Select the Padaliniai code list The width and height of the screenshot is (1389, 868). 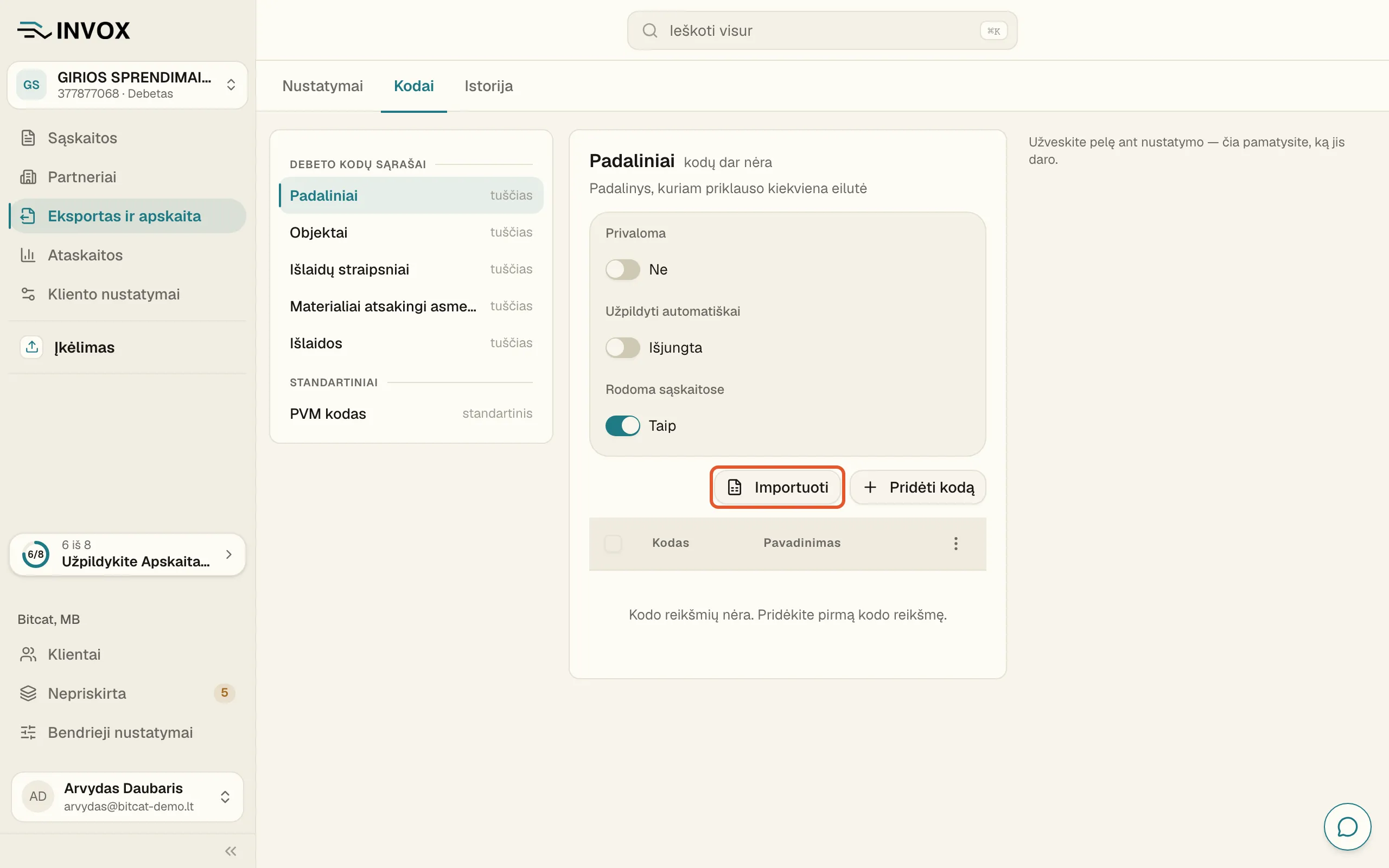pos(411,195)
